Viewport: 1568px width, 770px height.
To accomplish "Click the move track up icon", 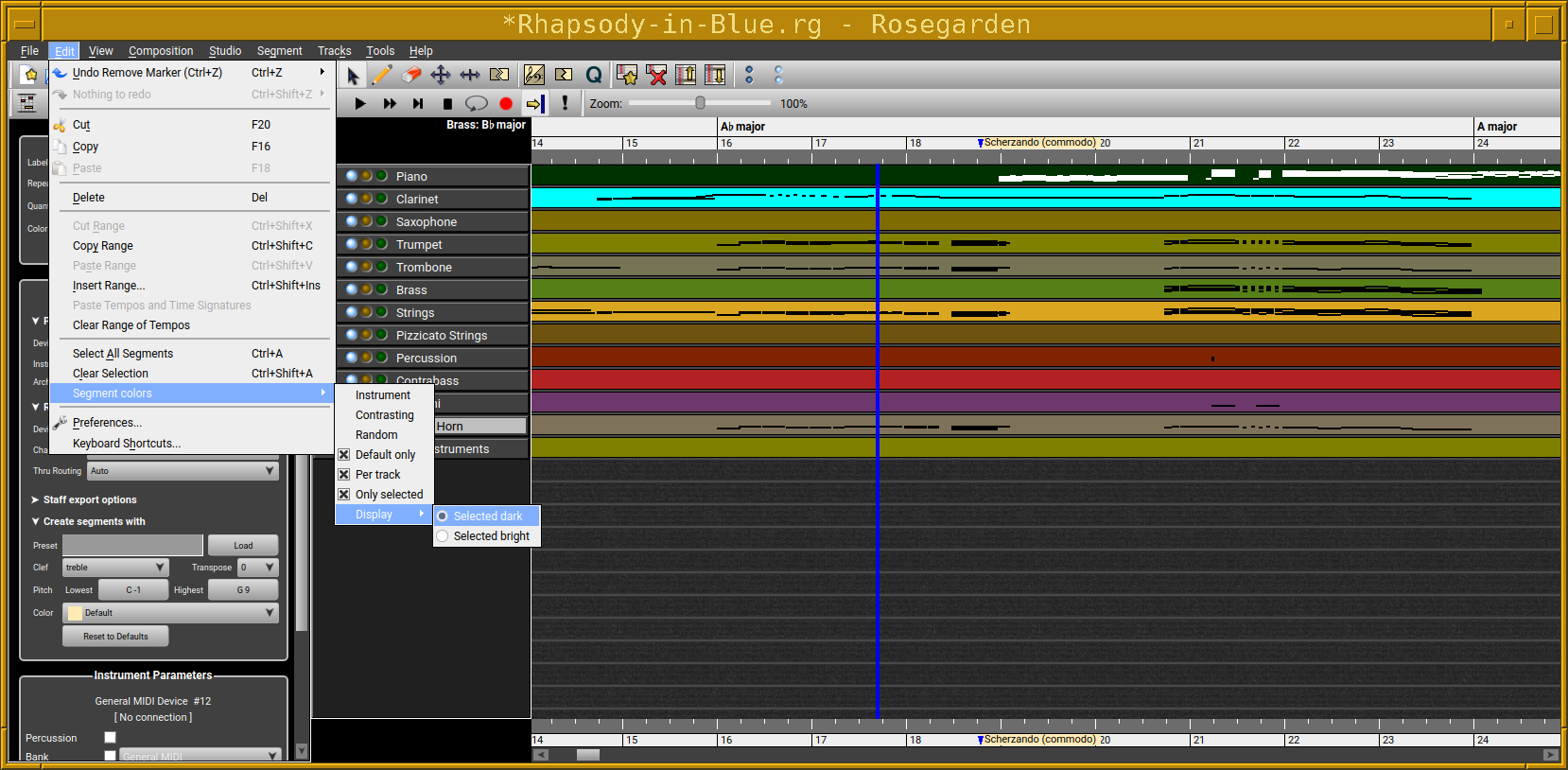I will click(686, 75).
